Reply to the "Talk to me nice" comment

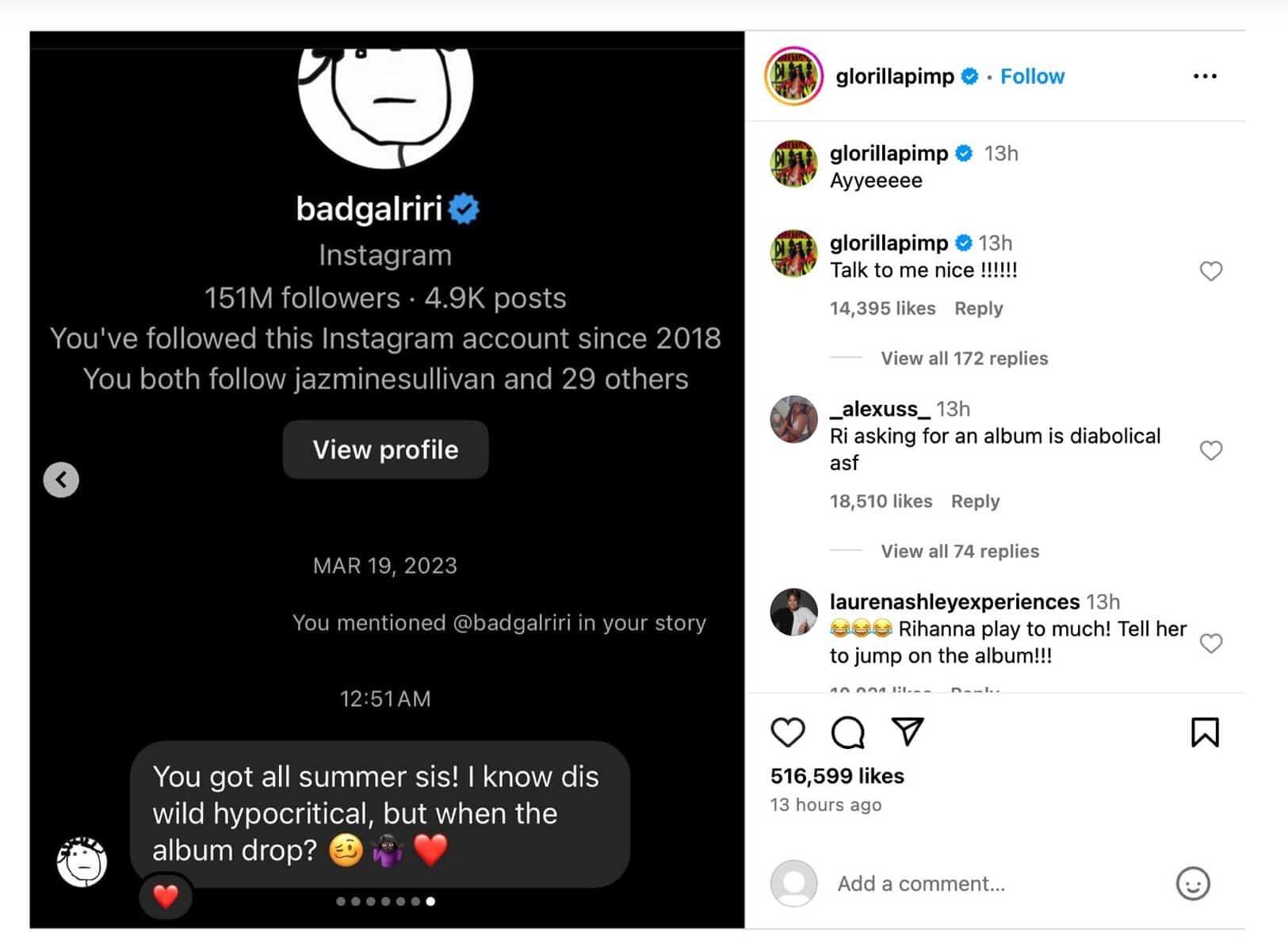point(978,308)
